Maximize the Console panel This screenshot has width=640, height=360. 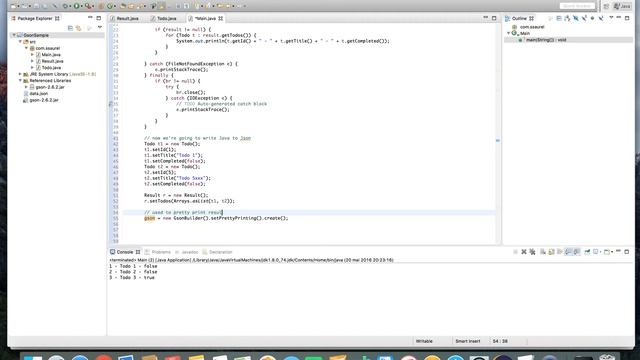tap(627, 251)
